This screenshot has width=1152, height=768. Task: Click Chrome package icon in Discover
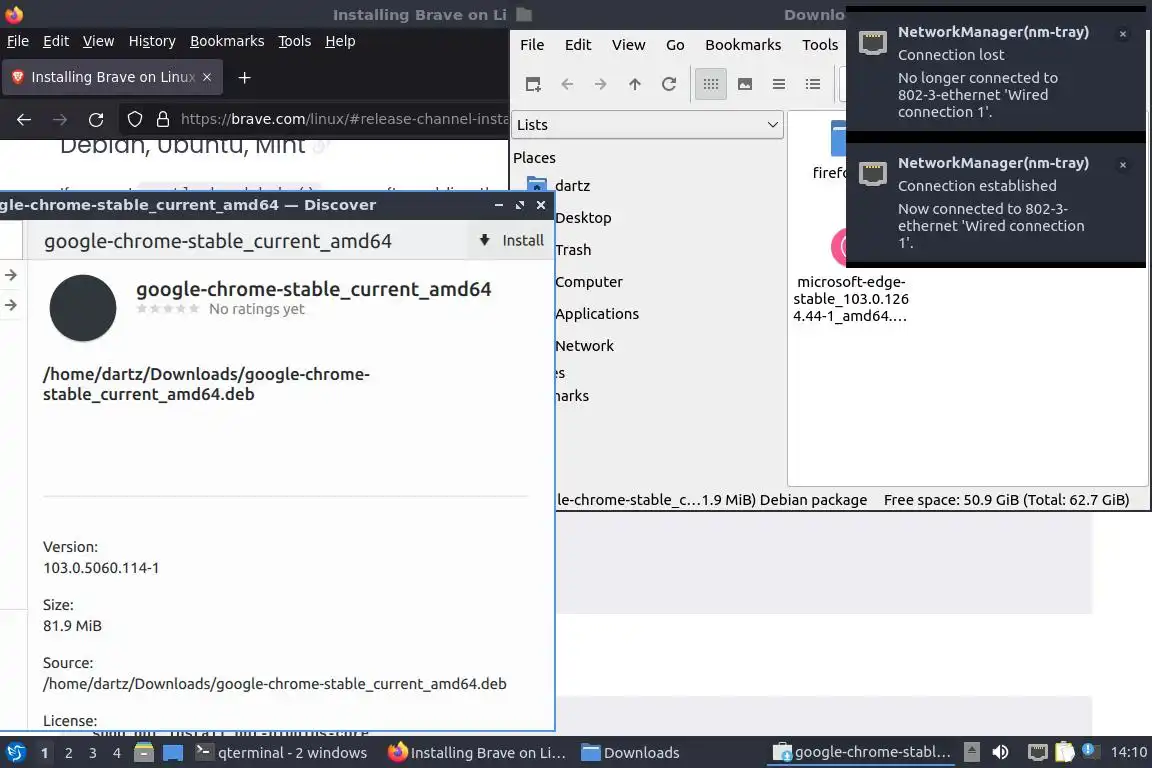coord(82,308)
